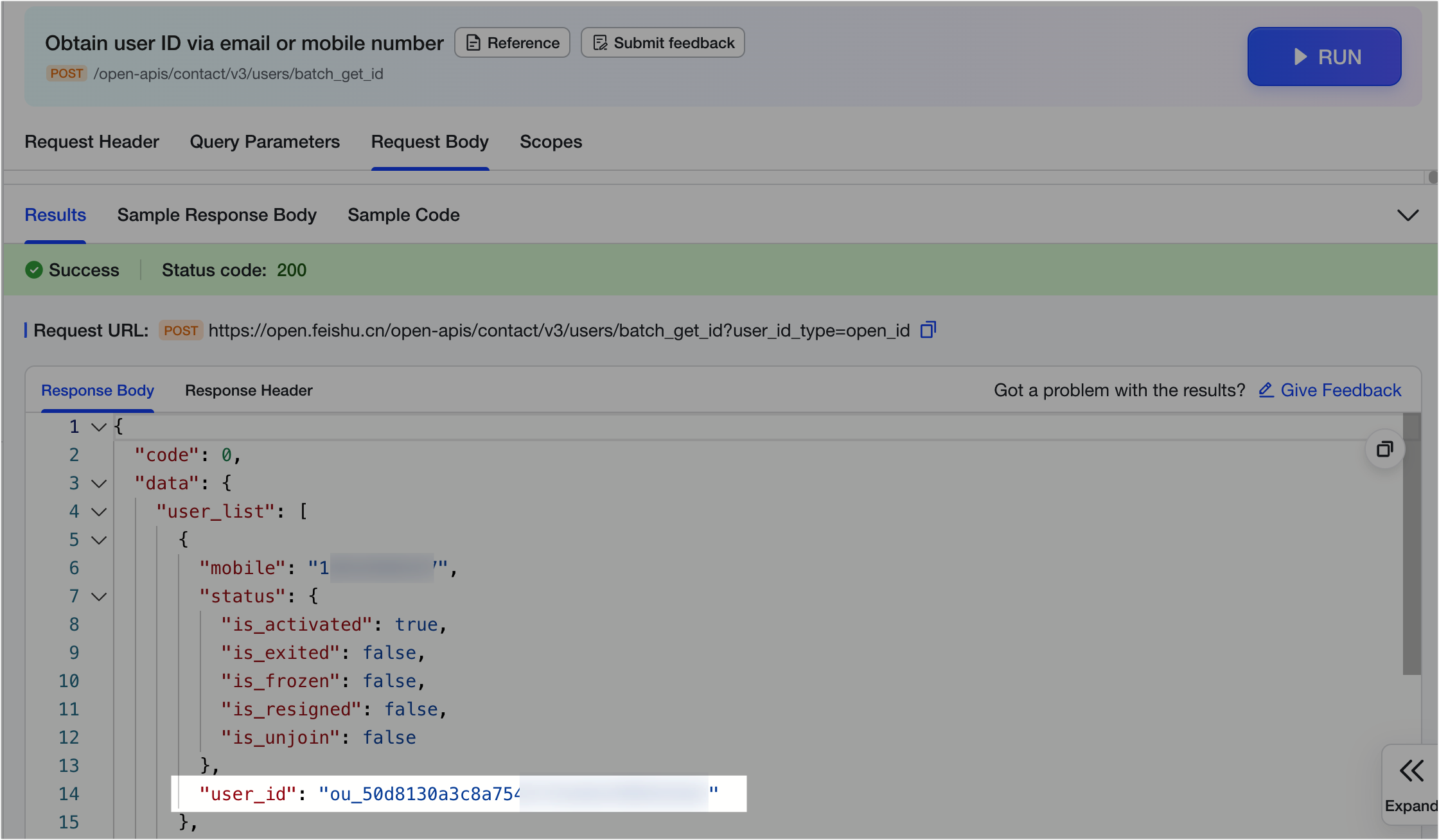Copy the request URL with copy icon

[x=928, y=330]
